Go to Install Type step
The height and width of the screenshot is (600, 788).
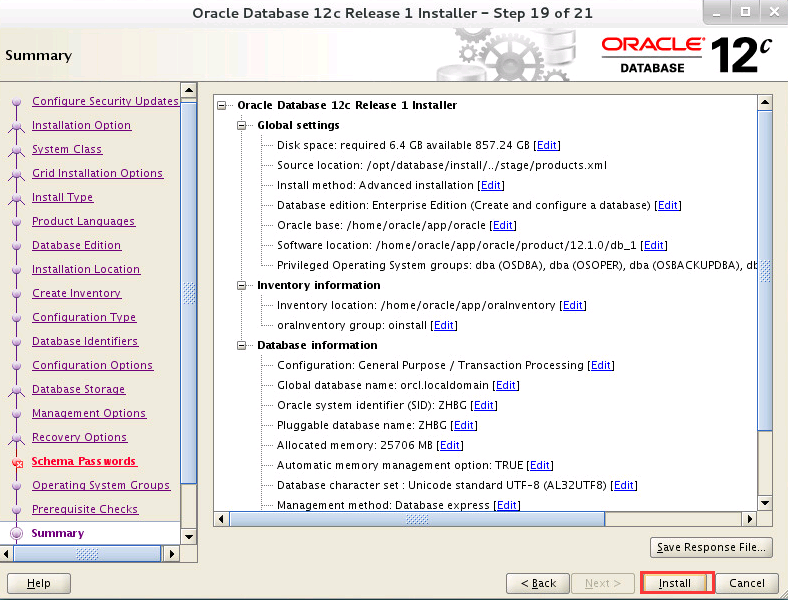pos(62,197)
